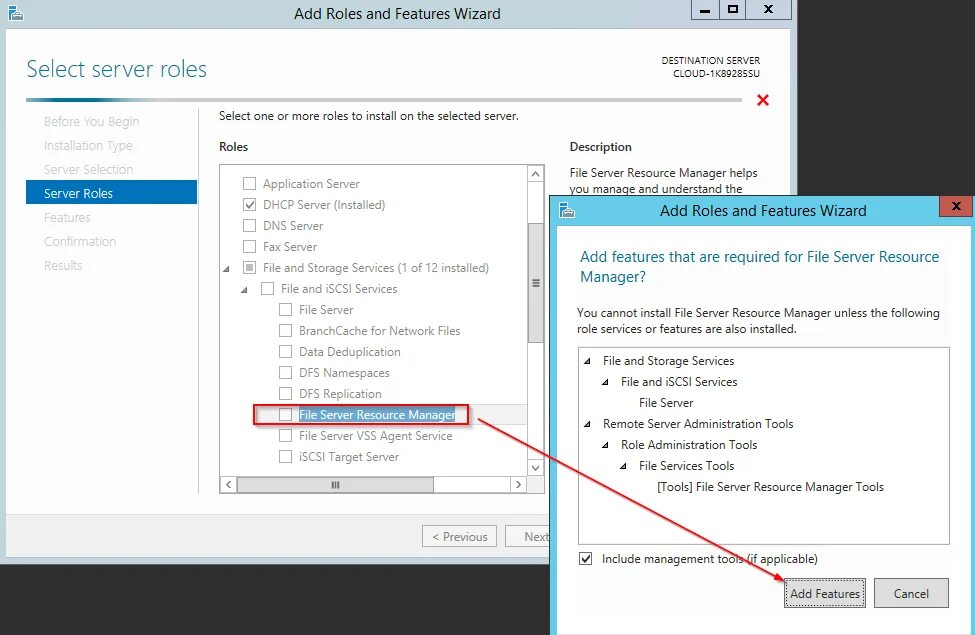This screenshot has width=975, height=635.
Task: Click the roles list scroll up arrow
Action: (535, 174)
